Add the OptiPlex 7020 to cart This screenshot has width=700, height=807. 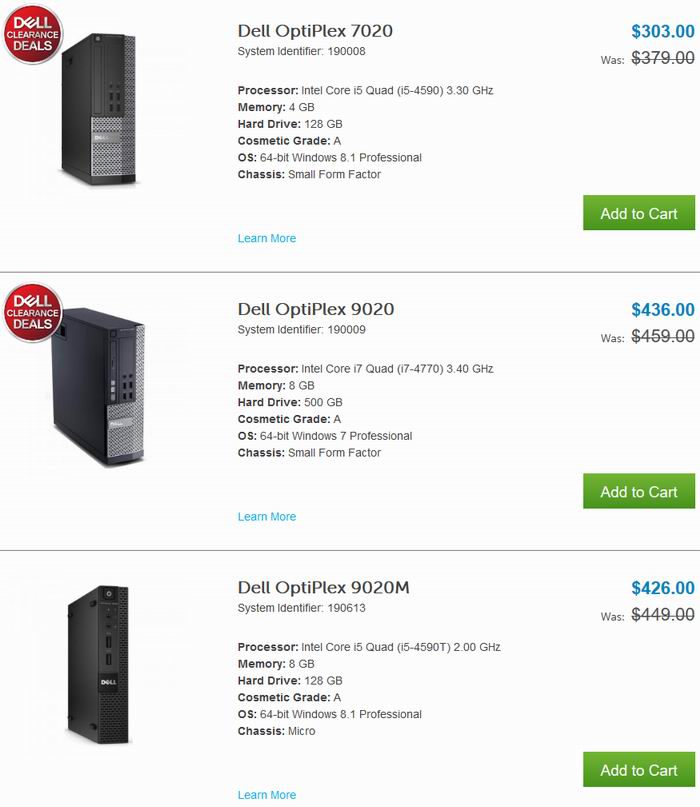pyautogui.click(x=639, y=213)
